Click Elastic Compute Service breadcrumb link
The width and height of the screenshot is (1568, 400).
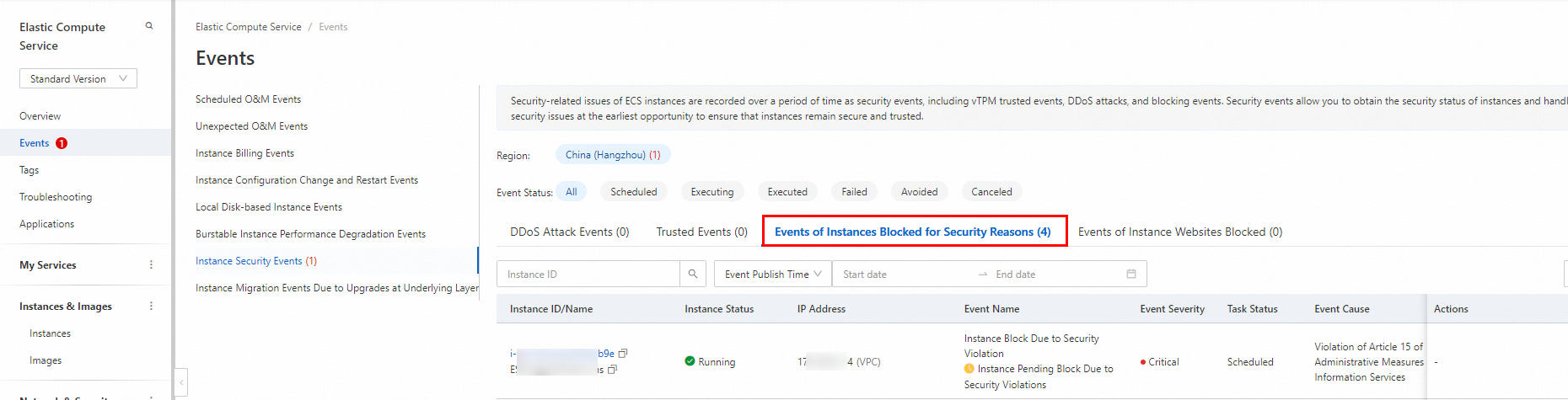(249, 27)
